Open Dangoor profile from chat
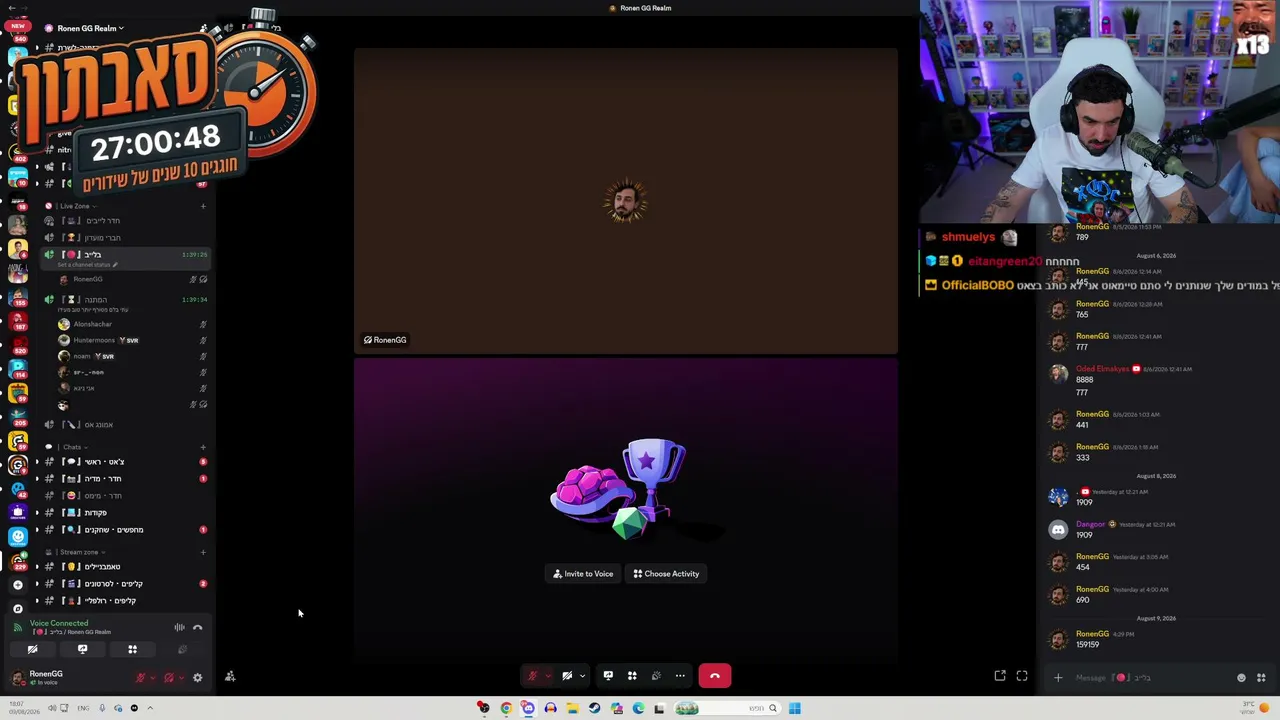 pos(1090,525)
